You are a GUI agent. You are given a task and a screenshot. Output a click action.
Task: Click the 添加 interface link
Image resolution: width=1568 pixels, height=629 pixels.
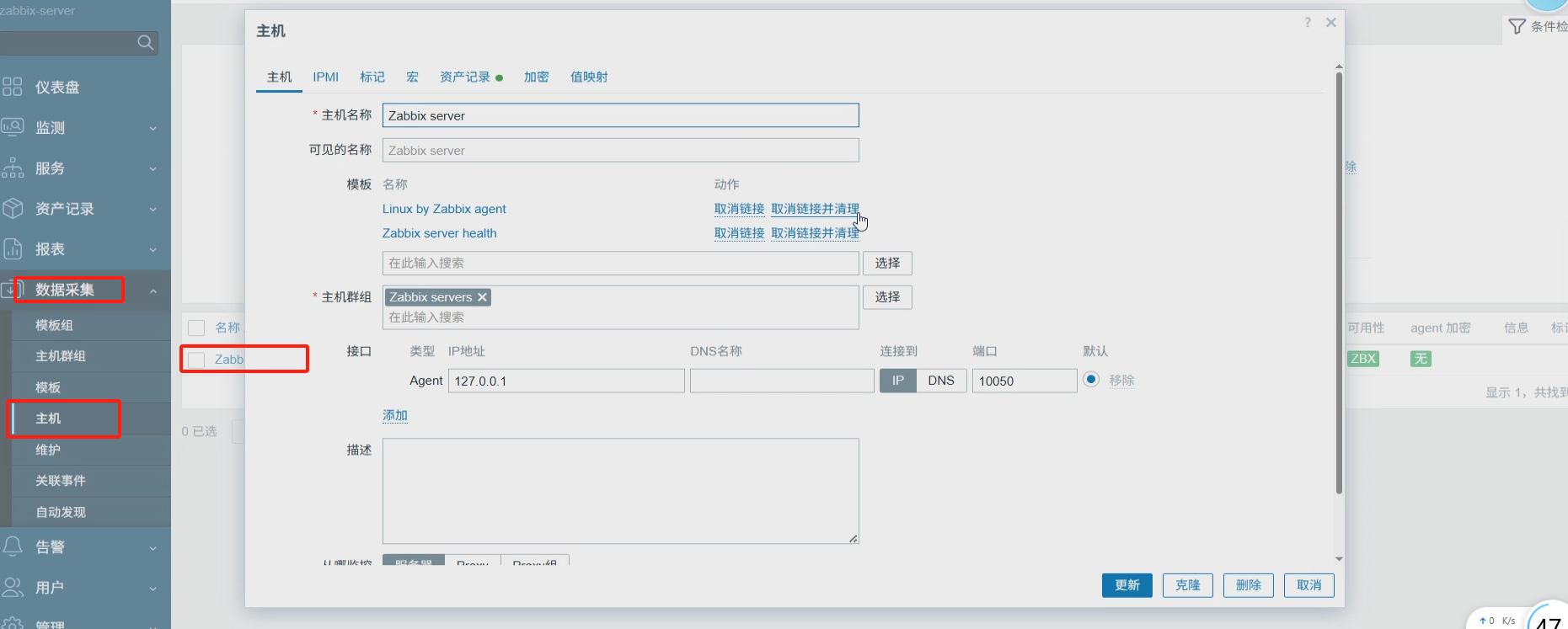(395, 415)
